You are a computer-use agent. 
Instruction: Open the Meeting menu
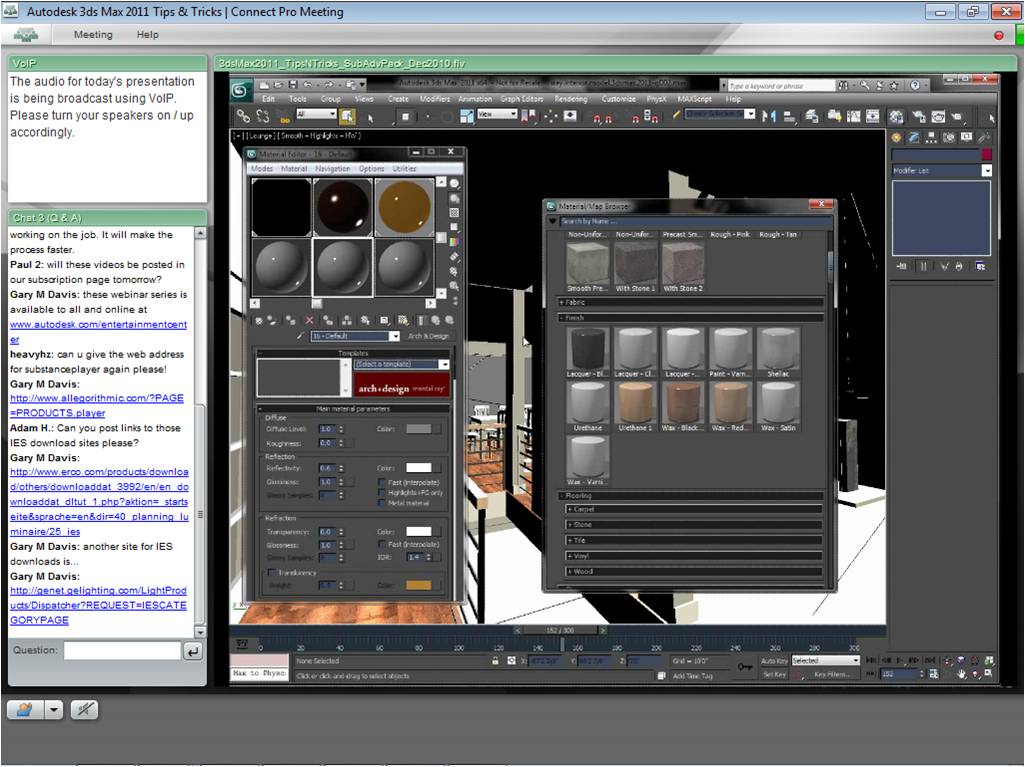(93, 35)
